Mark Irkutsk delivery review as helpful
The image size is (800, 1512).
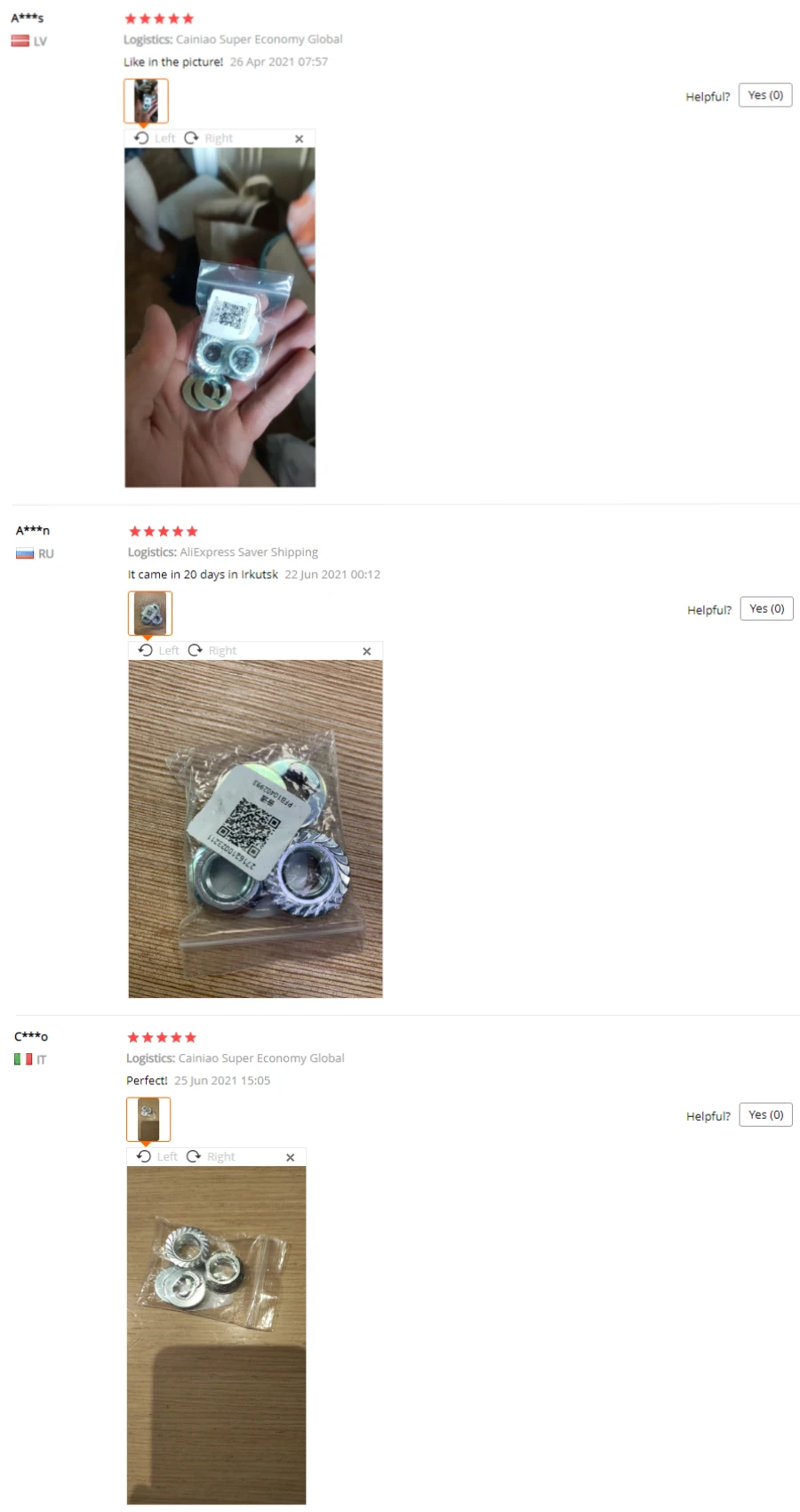click(766, 608)
